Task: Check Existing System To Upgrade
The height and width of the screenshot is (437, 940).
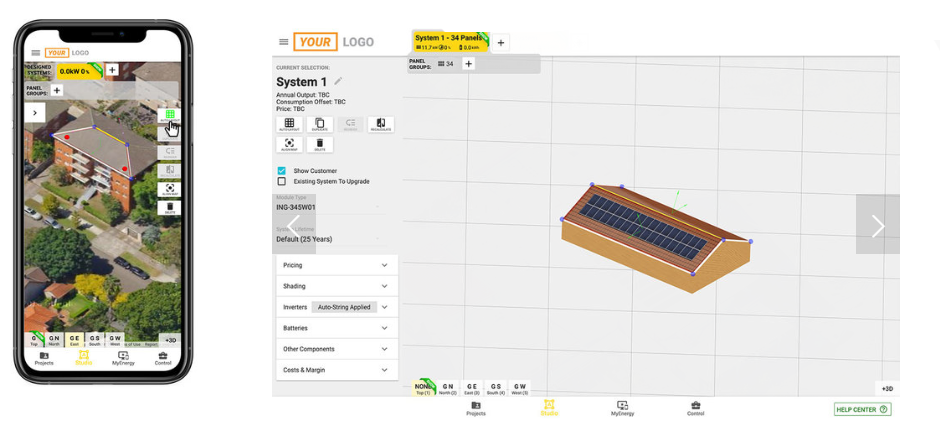Action: pyautogui.click(x=282, y=181)
